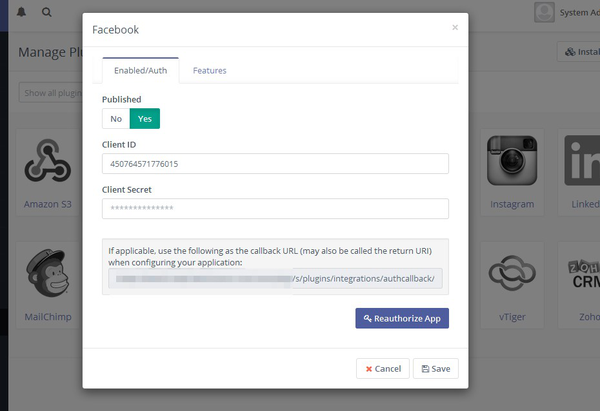The width and height of the screenshot is (600, 411).
Task: Open the search magnifier icon
Action: coord(47,12)
